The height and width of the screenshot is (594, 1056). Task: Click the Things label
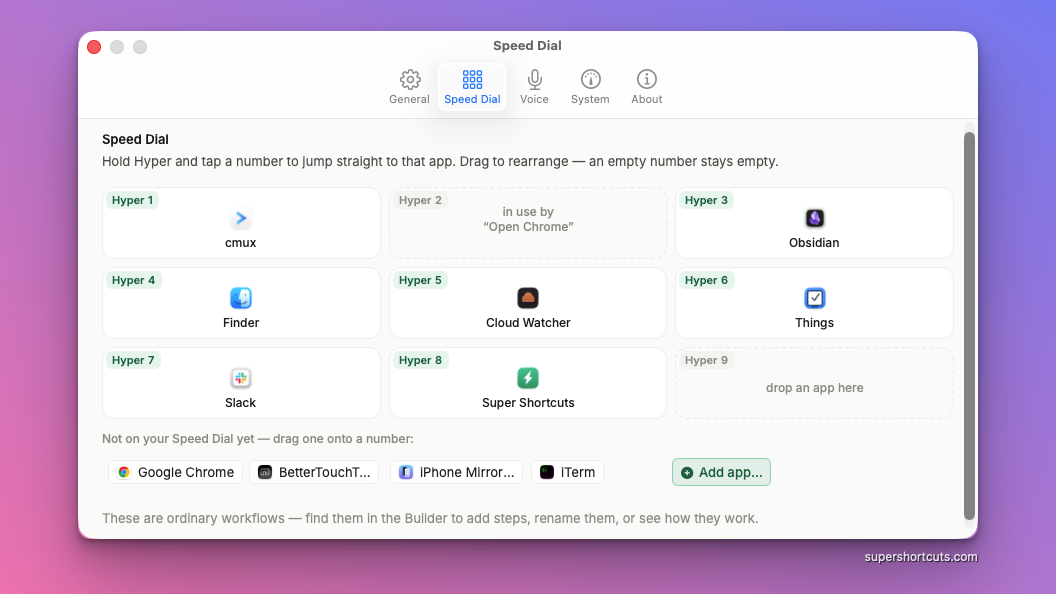[814, 323]
